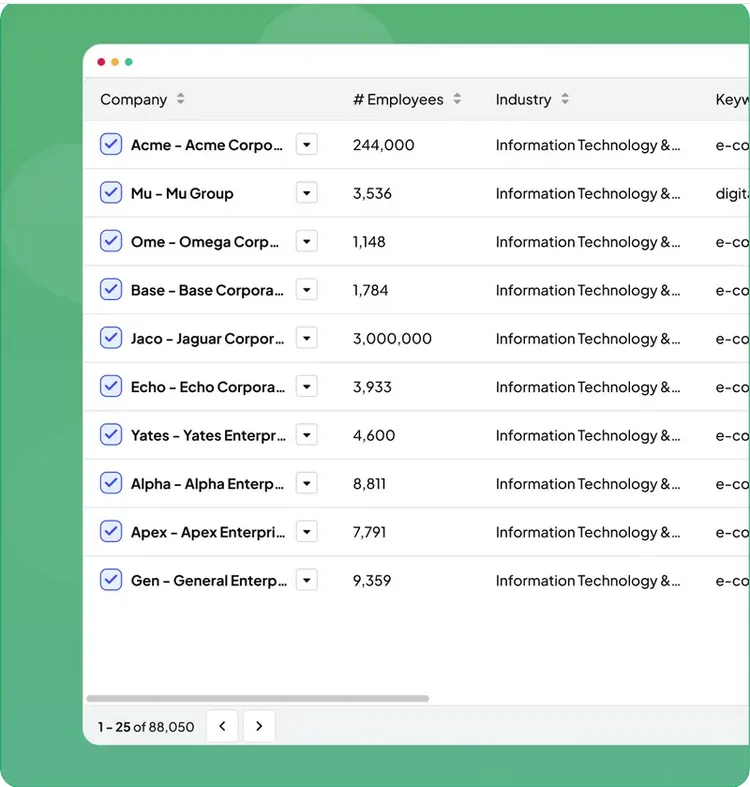Select company name Echo – Echo Corpora…
The width and height of the screenshot is (750, 787).
point(208,387)
